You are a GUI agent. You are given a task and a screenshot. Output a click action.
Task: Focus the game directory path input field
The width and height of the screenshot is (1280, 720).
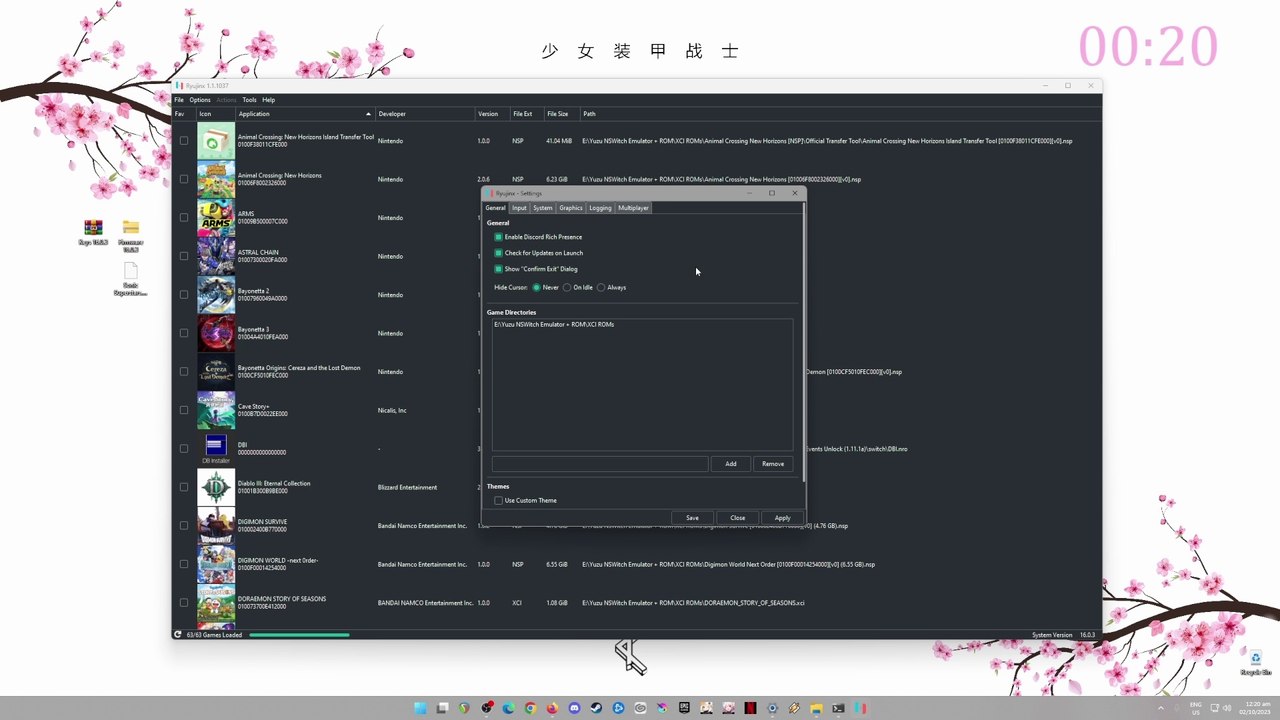click(600, 464)
